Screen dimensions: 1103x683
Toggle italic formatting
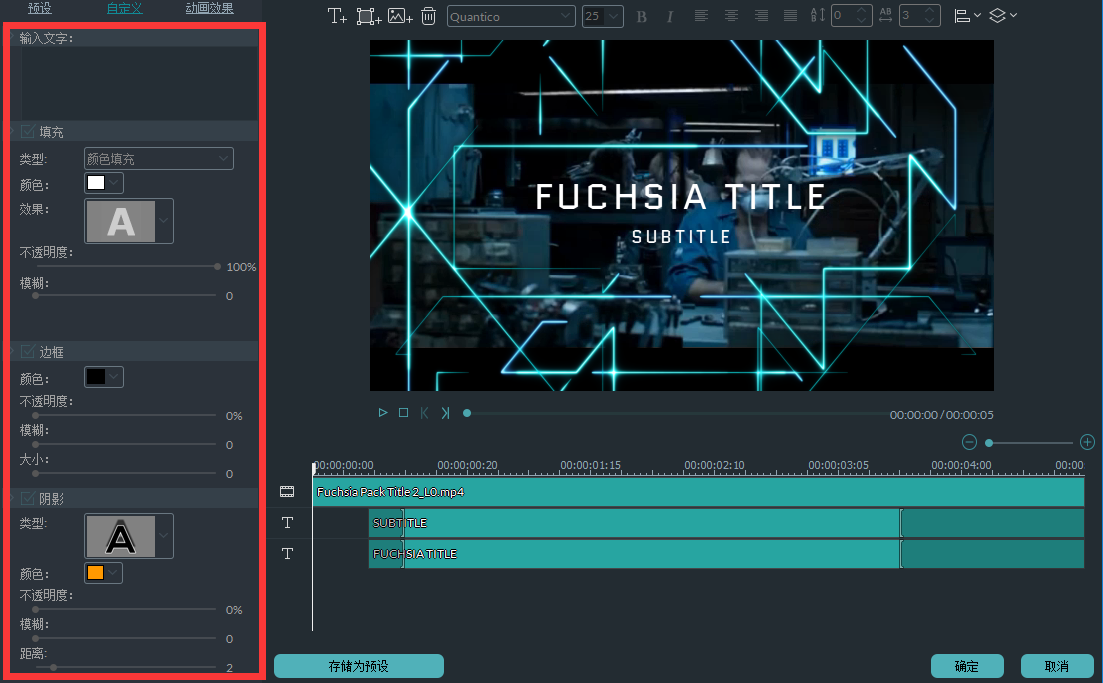[x=670, y=16]
